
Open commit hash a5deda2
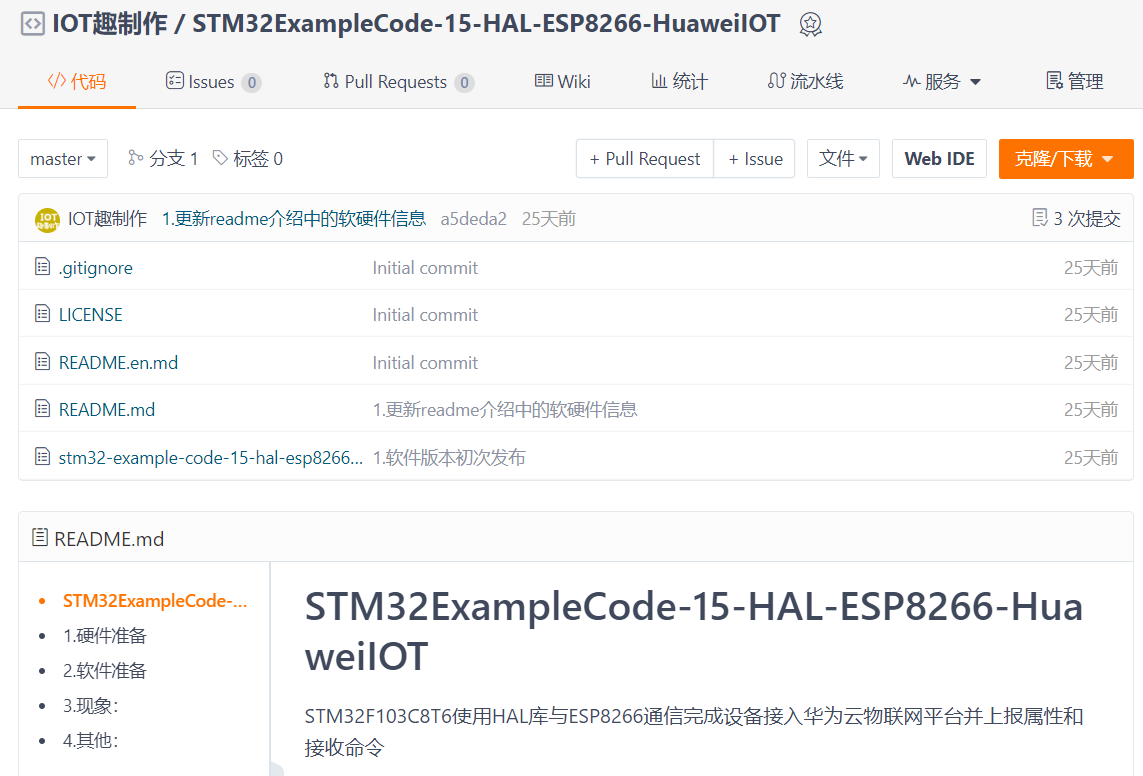474,219
